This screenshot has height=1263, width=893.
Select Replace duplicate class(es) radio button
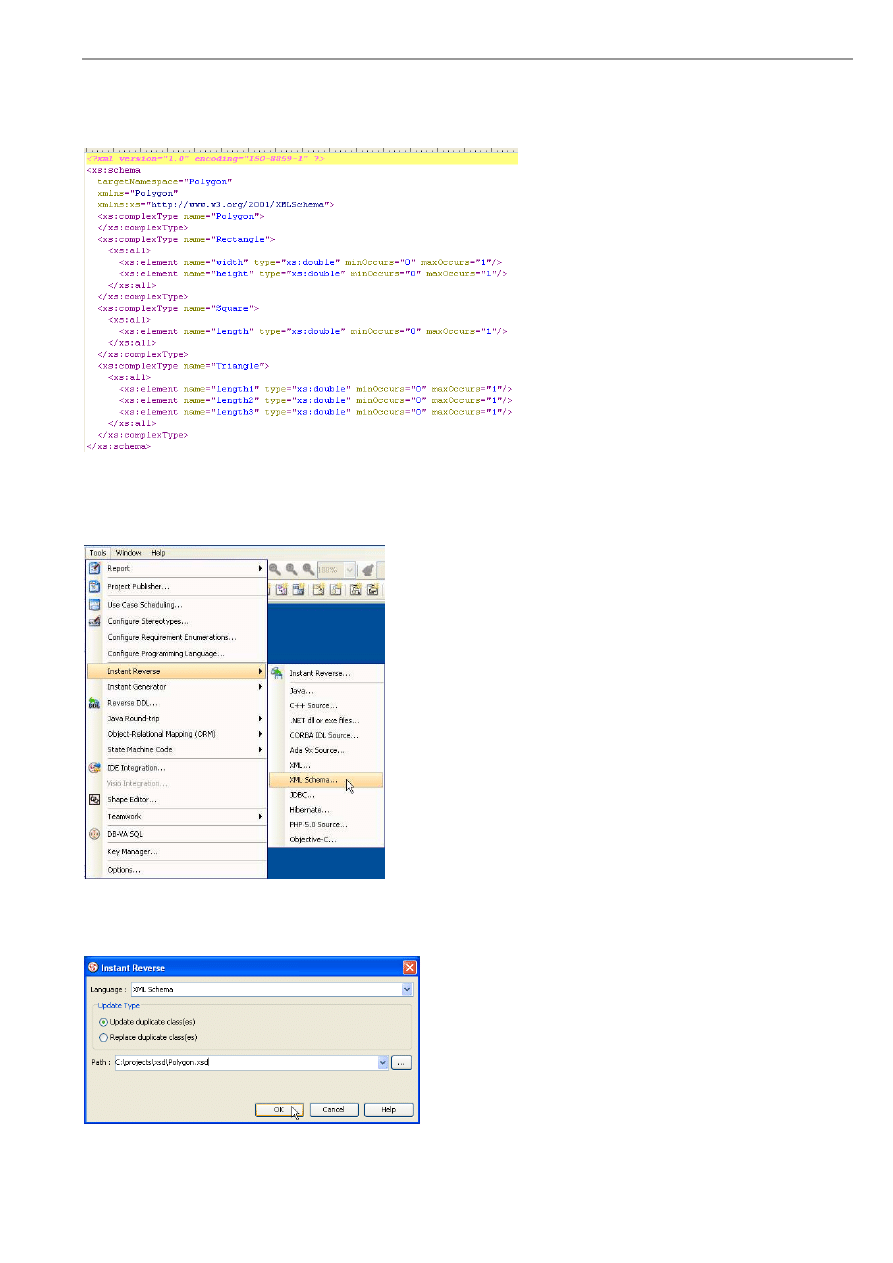(104, 1037)
